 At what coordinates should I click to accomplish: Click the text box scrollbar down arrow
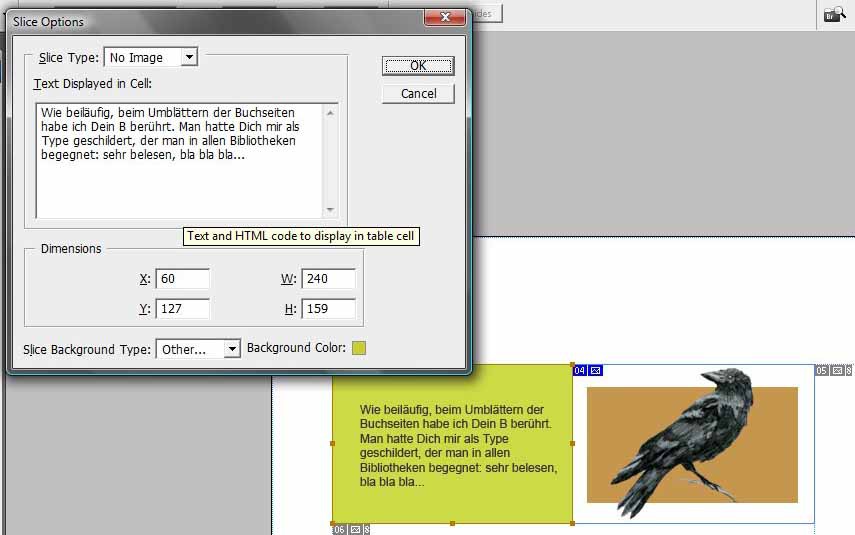[330, 210]
